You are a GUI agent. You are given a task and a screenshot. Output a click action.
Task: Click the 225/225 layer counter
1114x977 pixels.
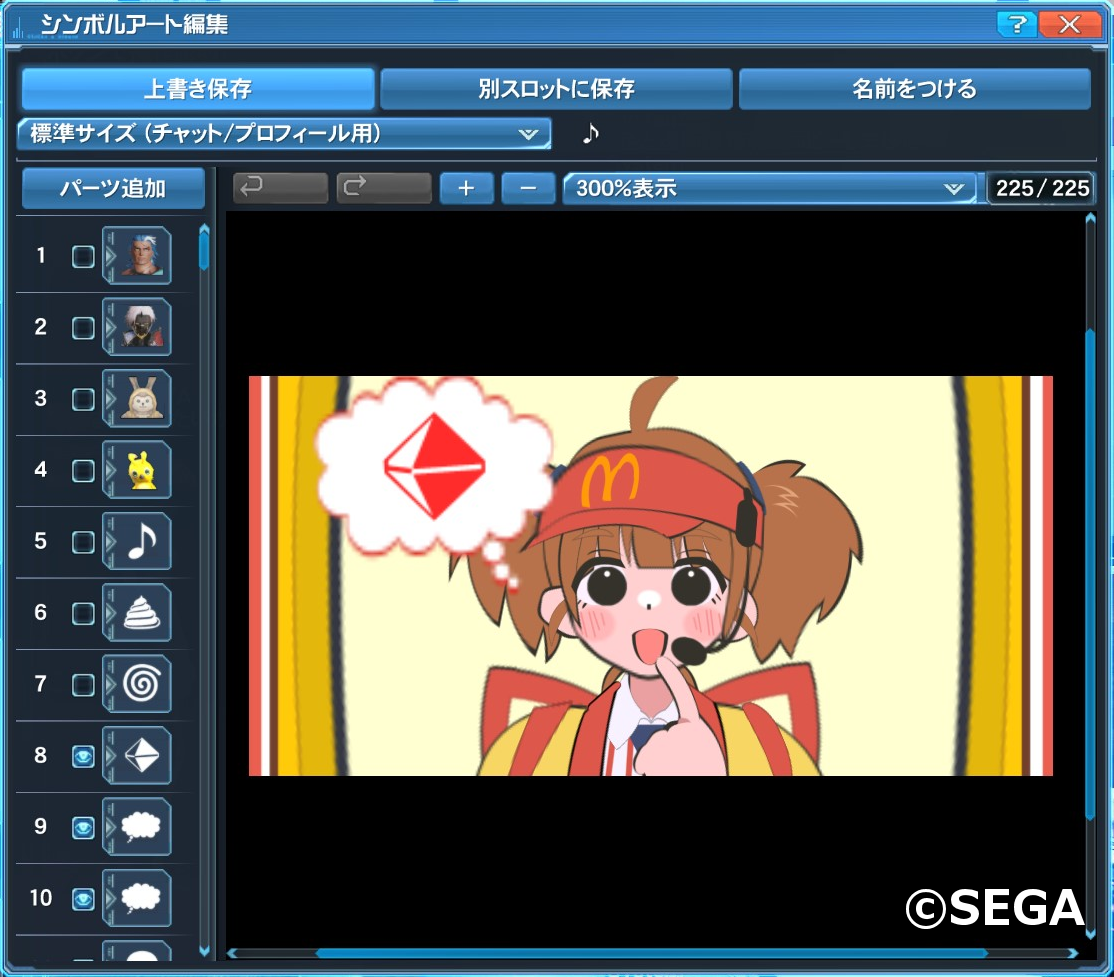coord(1042,188)
